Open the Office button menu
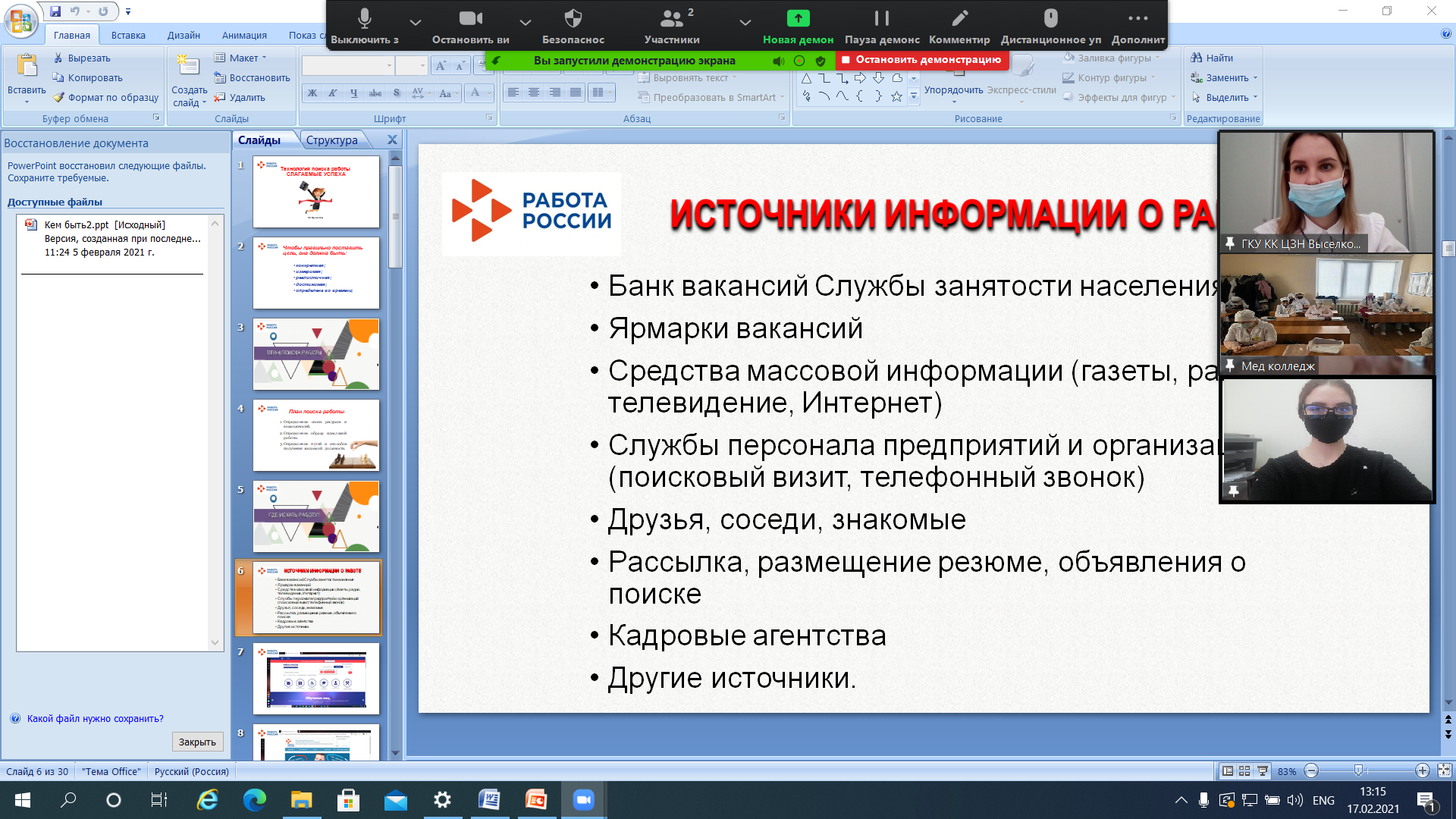Viewport: 1456px width, 819px height. pyautogui.click(x=21, y=20)
